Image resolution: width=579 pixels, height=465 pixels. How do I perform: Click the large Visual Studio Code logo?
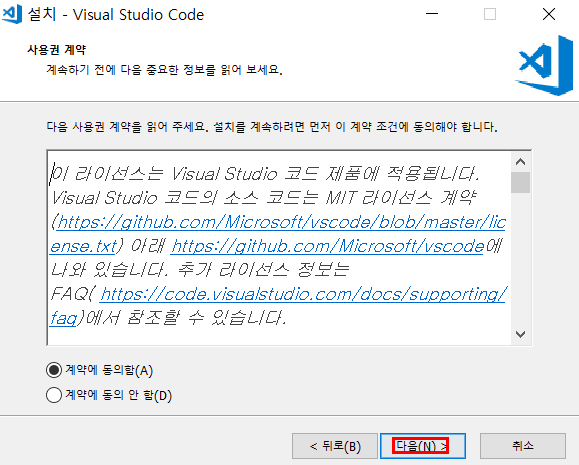click(x=544, y=66)
